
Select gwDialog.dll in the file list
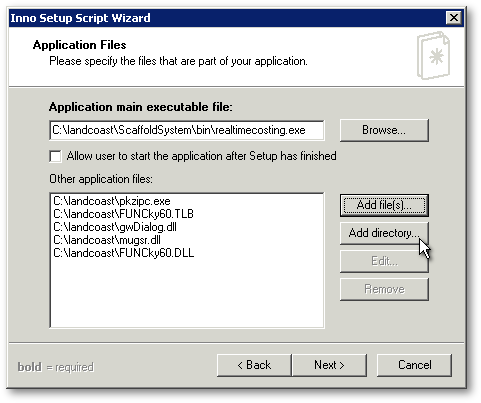(x=115, y=227)
